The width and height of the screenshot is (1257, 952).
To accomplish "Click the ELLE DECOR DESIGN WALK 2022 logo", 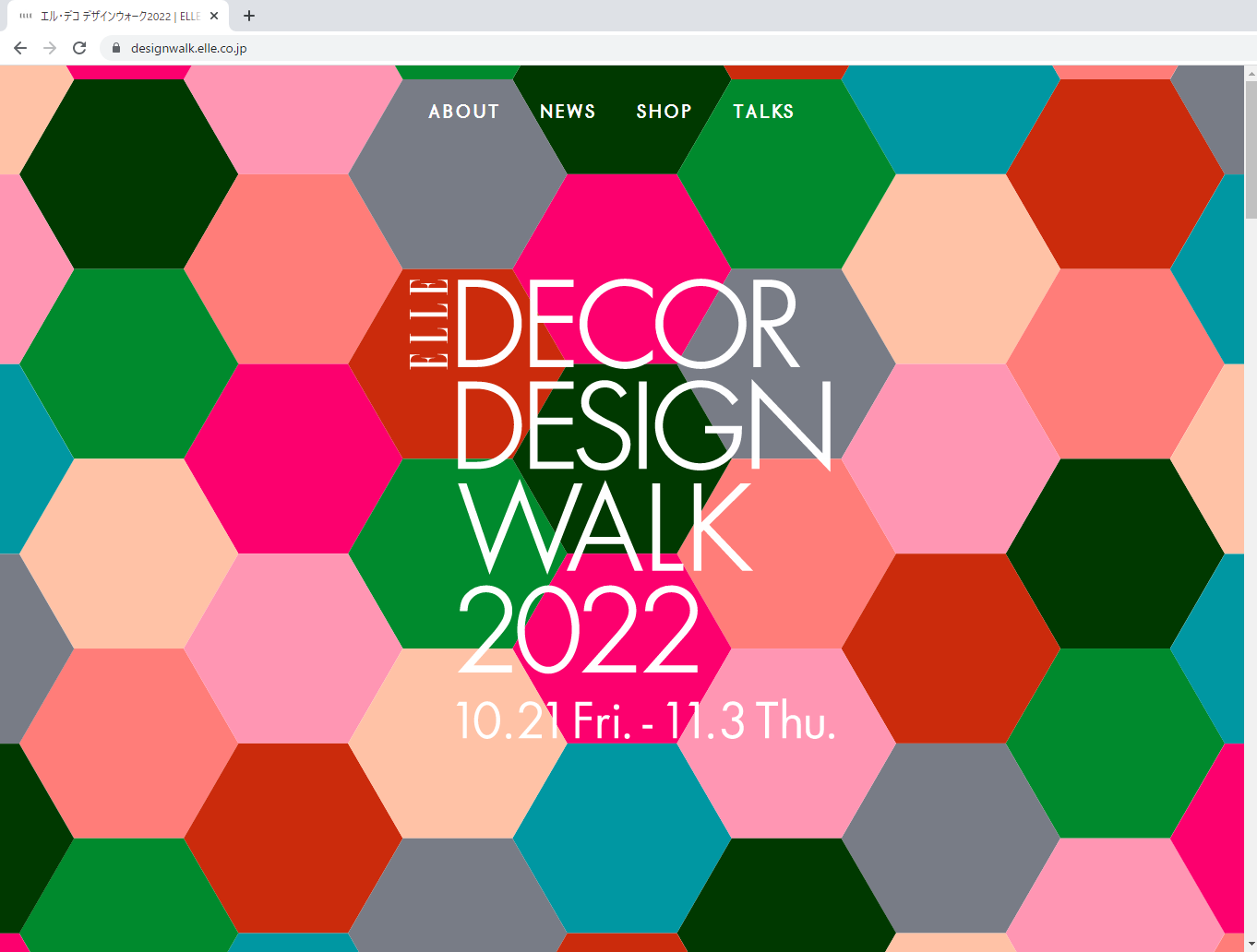I will tap(621, 476).
